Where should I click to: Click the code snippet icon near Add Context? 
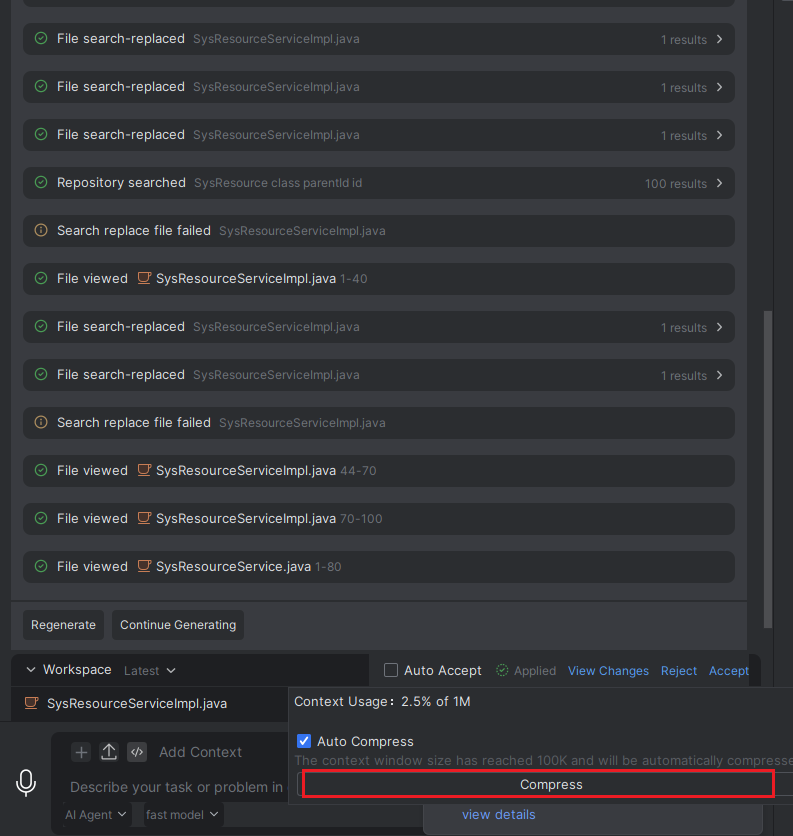(137, 752)
